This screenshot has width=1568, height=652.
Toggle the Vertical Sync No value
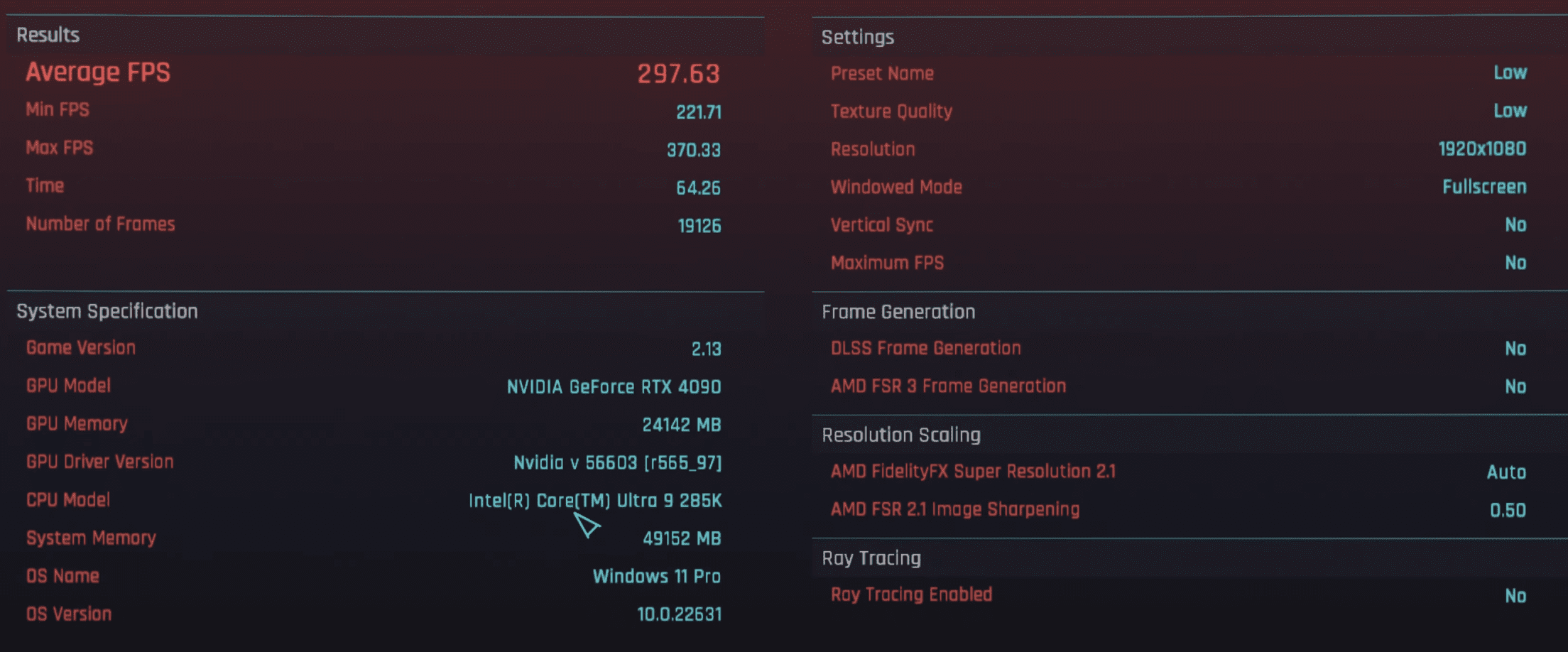pos(1515,225)
